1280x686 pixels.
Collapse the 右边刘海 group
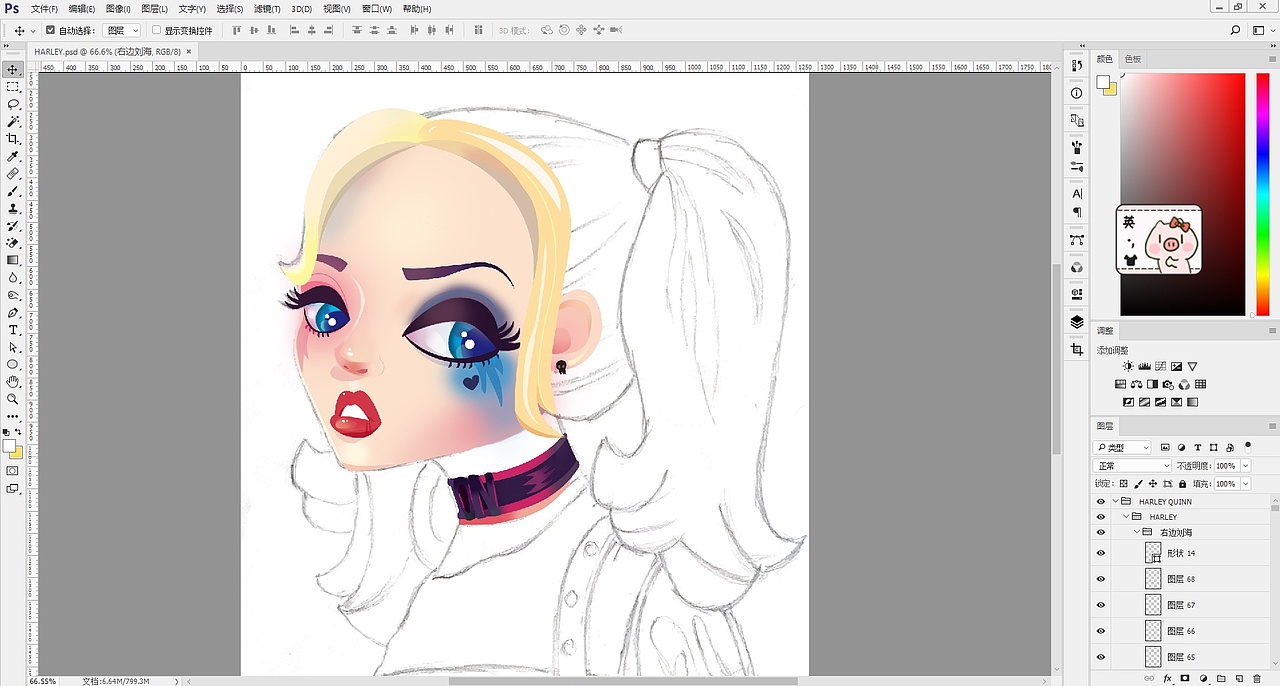tap(1136, 532)
